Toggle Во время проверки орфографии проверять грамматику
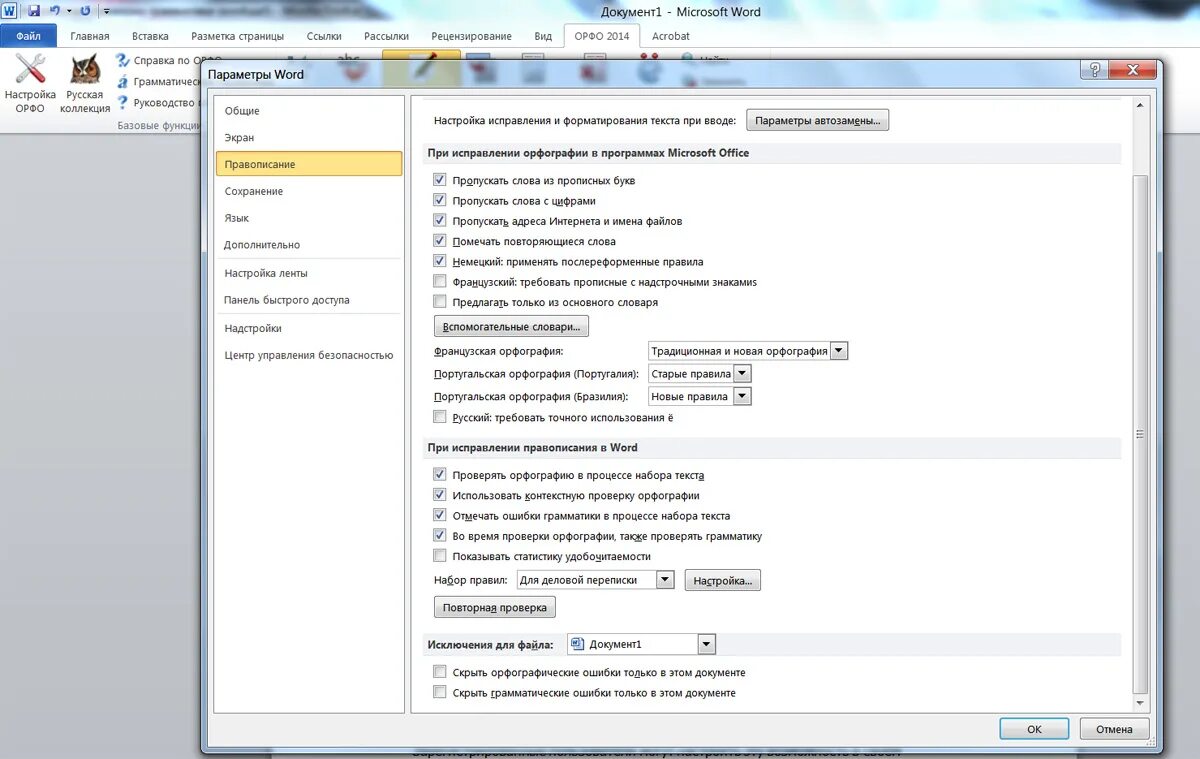The height and width of the screenshot is (759, 1200). click(x=440, y=535)
